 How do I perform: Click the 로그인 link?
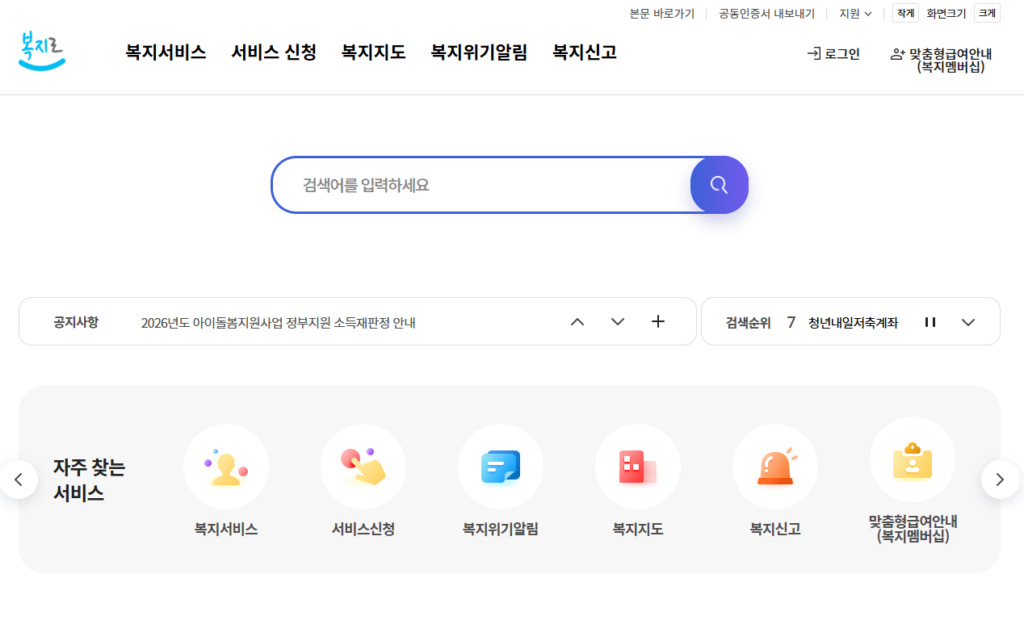coord(833,54)
